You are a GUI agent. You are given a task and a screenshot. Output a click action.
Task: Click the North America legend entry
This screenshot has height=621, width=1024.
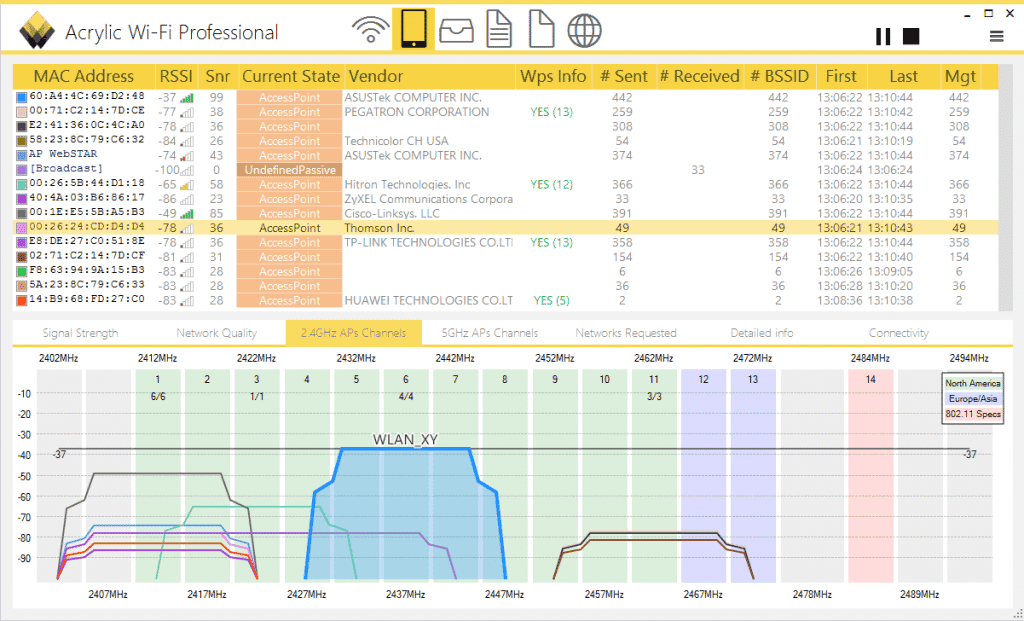[972, 383]
